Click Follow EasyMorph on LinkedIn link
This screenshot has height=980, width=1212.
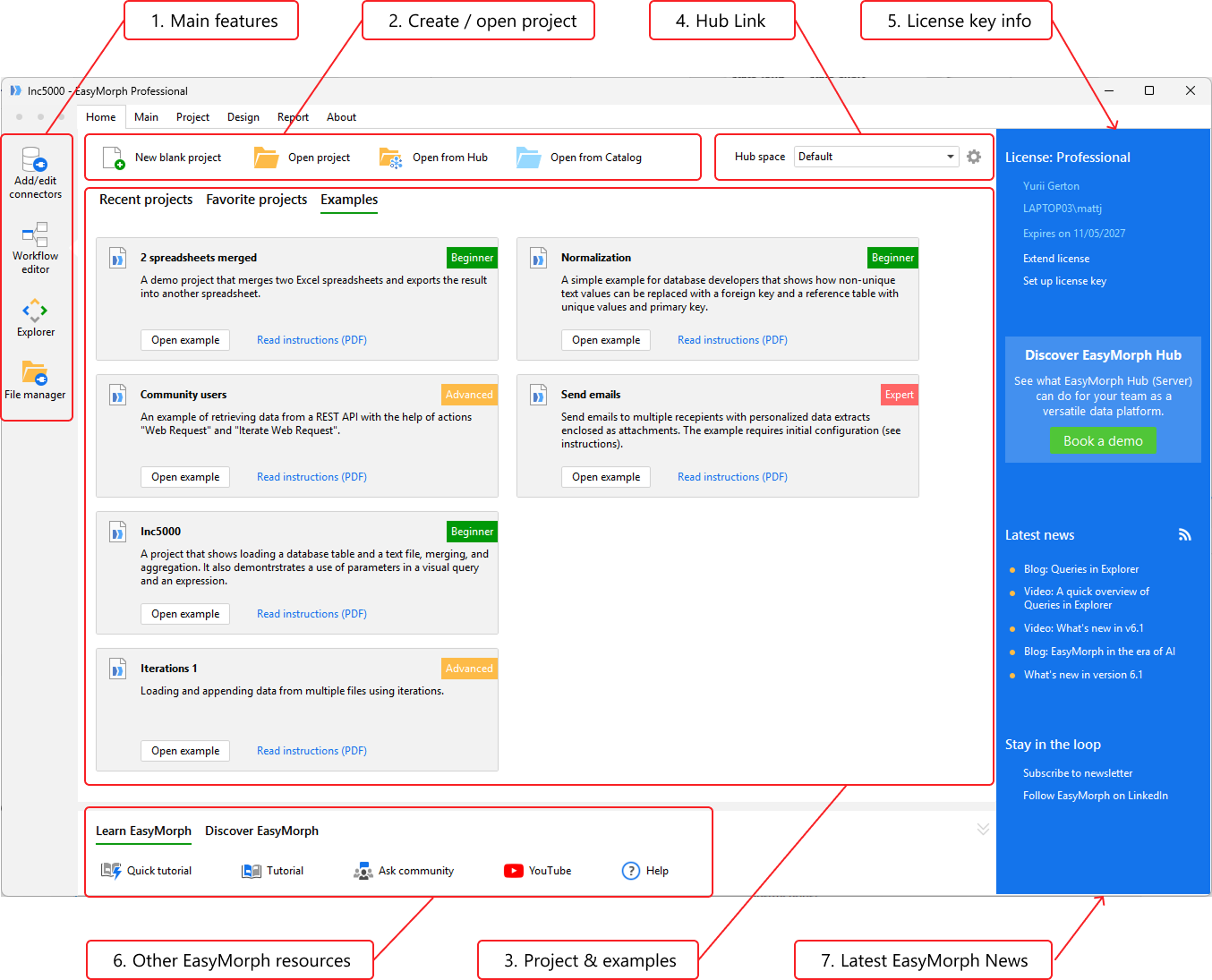[1096, 796]
